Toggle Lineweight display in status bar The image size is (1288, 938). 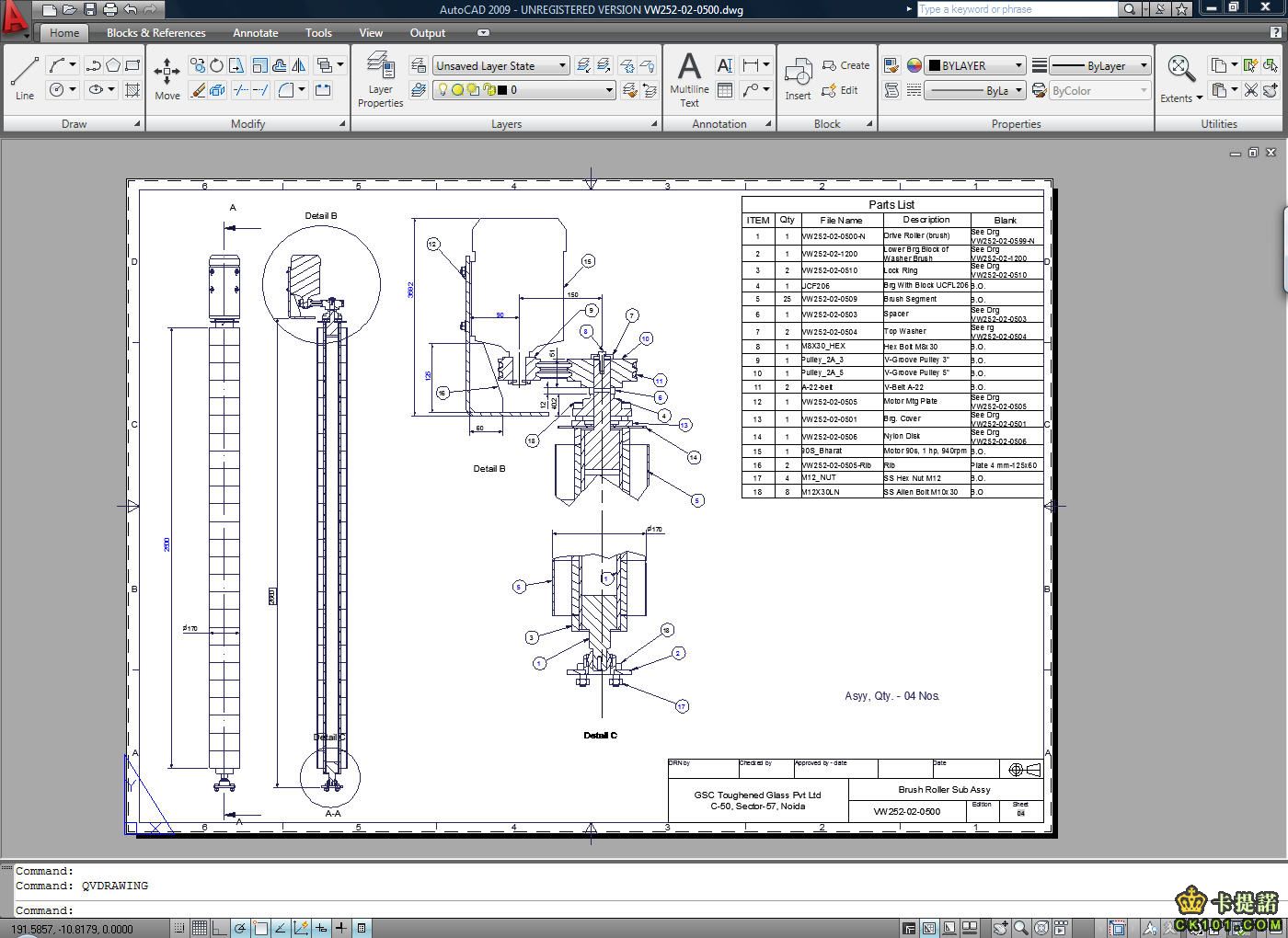pos(341,928)
